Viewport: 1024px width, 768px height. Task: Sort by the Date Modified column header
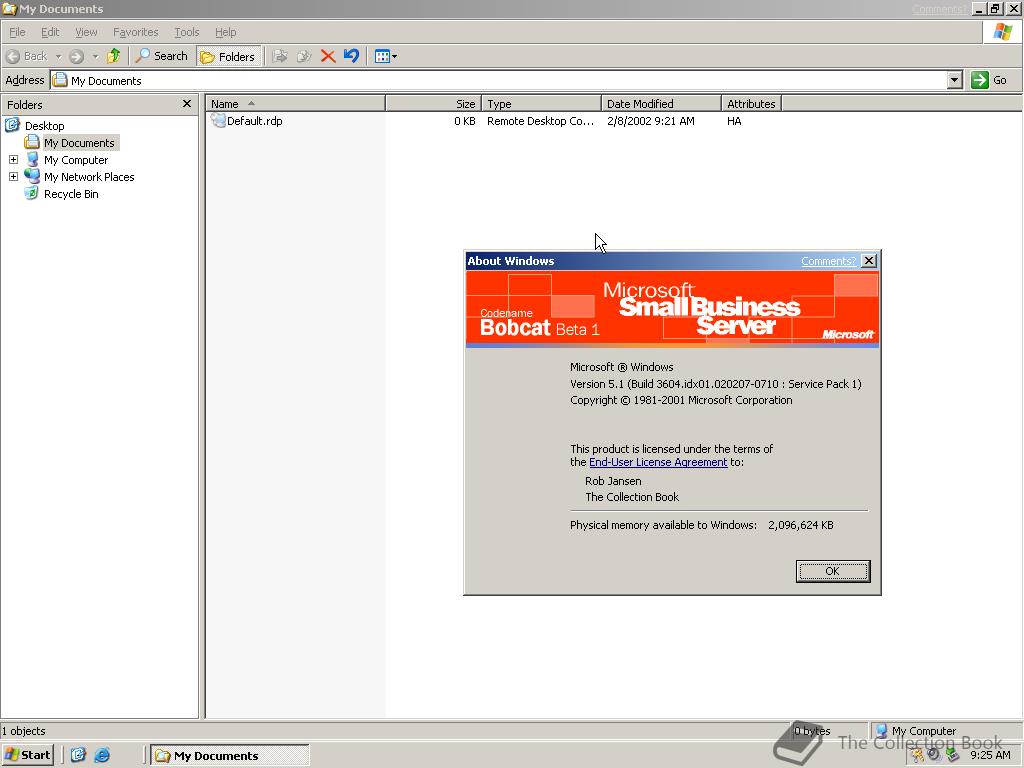[x=662, y=104]
